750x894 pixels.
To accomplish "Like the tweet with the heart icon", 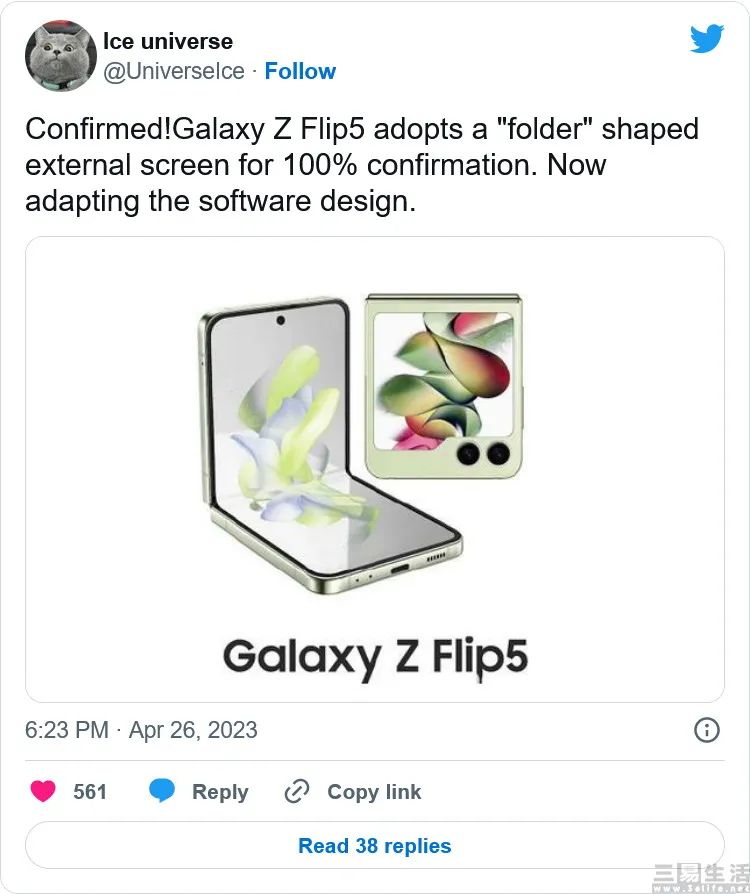I will (x=43, y=792).
